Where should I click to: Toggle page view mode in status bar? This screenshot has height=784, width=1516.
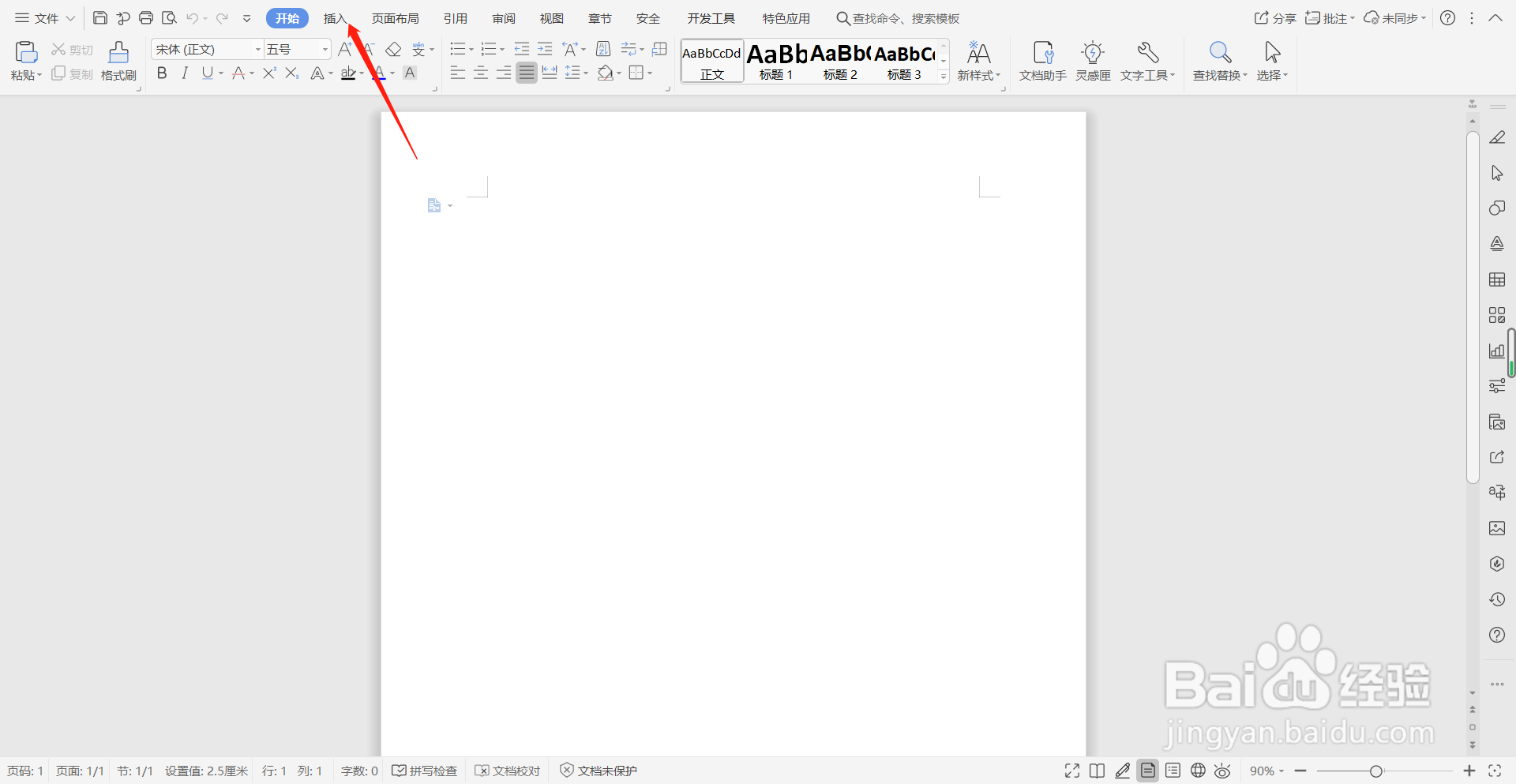(1148, 771)
